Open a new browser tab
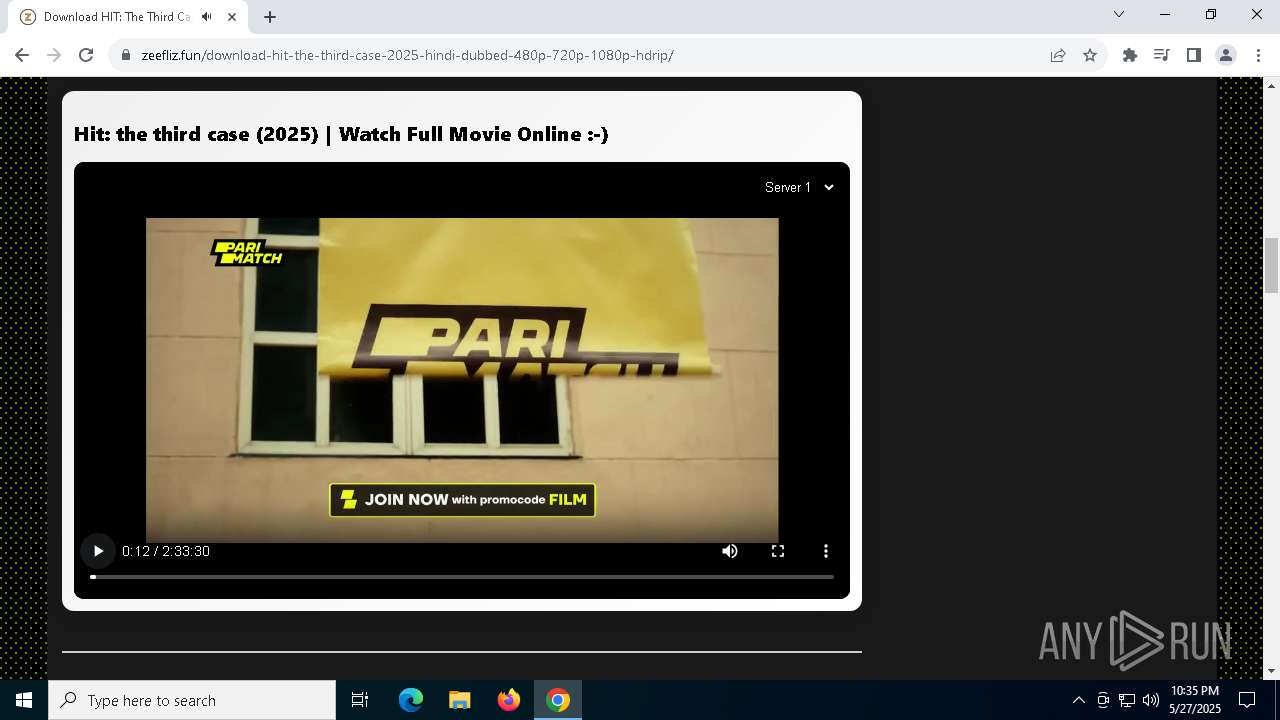 (270, 17)
